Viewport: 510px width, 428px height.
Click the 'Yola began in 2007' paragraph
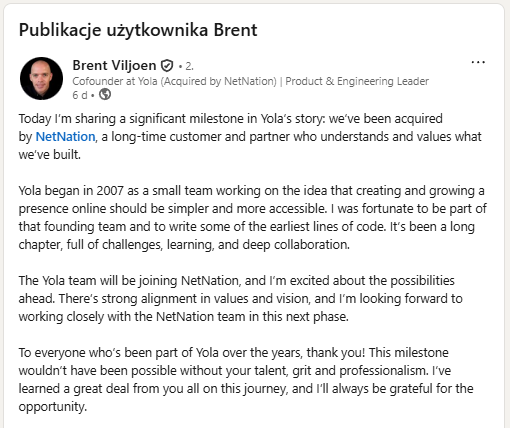(253, 218)
